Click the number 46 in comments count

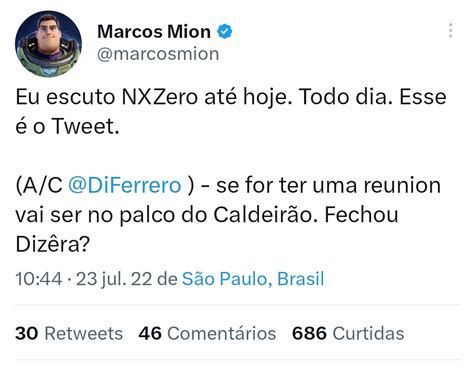pyautogui.click(x=150, y=333)
